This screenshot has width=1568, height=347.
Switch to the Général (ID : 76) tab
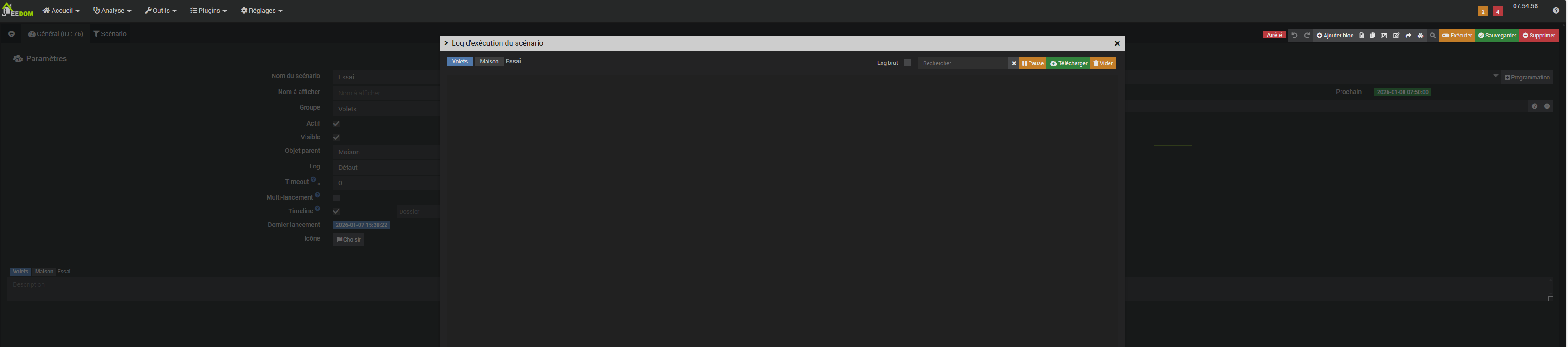(x=56, y=34)
